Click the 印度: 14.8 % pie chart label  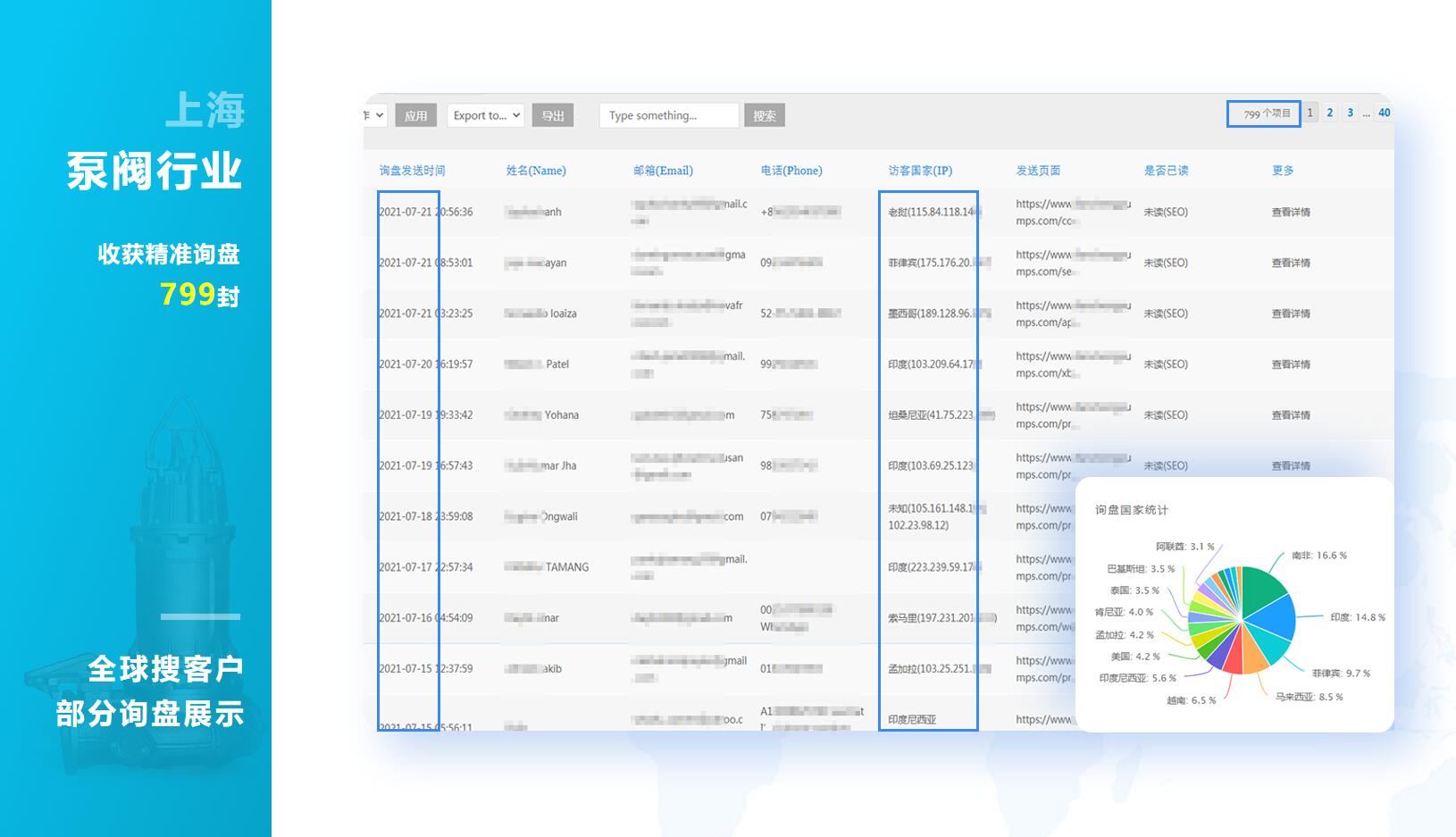tap(1358, 617)
